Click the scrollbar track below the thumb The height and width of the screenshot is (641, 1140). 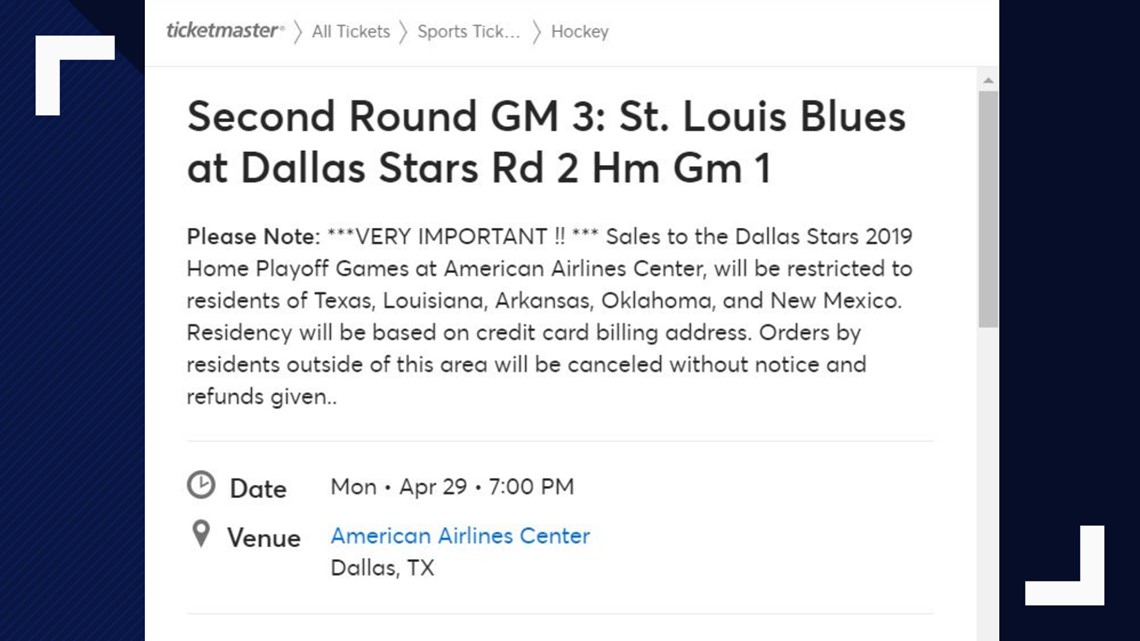[x=986, y=450]
